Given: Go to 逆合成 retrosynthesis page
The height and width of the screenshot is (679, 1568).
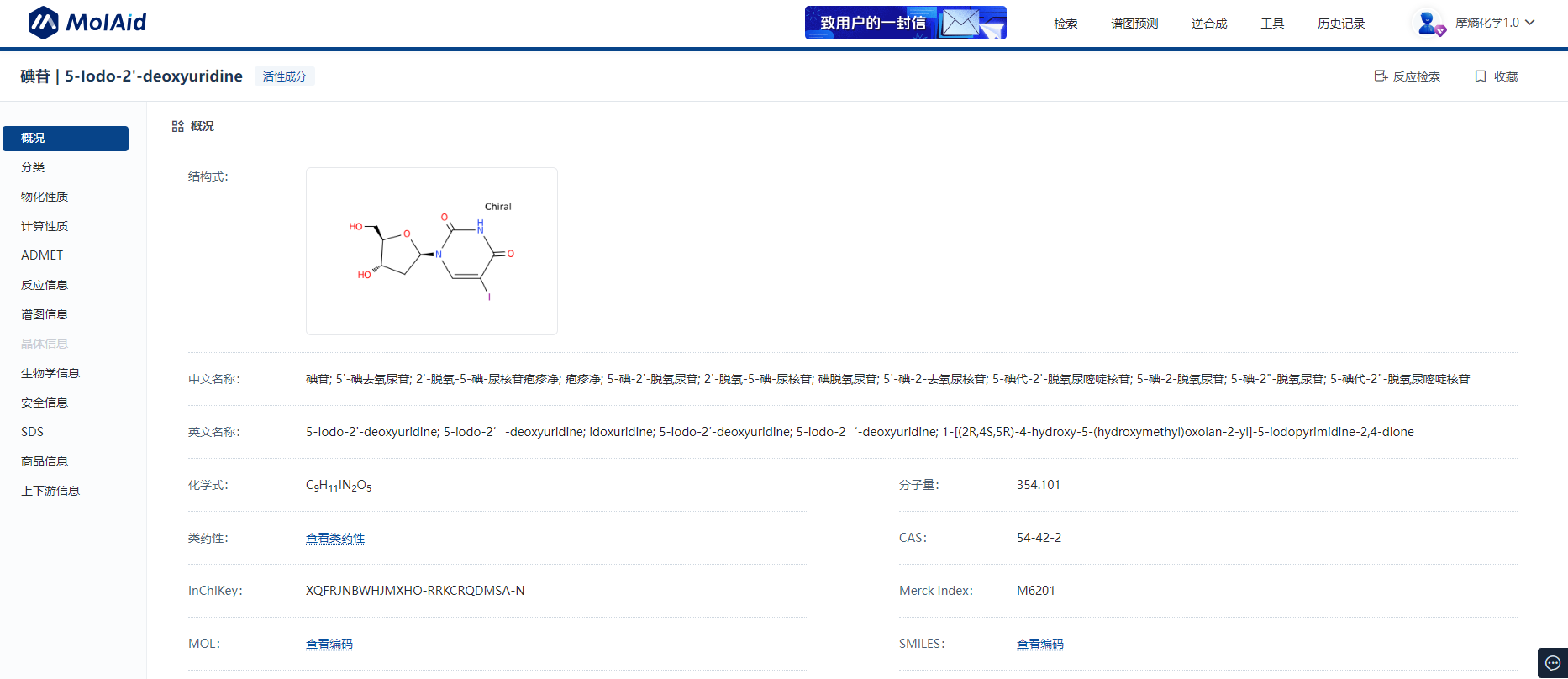Looking at the screenshot, I should point(1209,24).
